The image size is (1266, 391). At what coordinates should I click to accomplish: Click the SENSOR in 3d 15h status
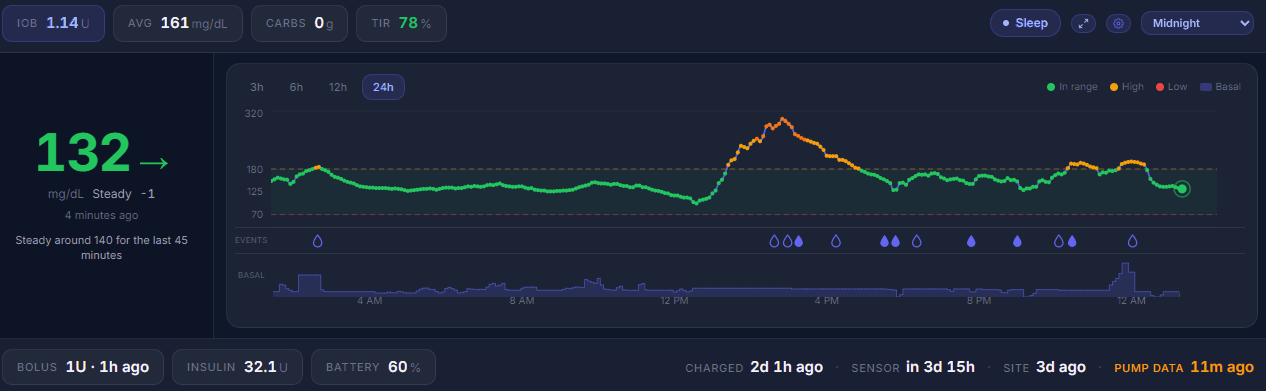tap(913, 367)
